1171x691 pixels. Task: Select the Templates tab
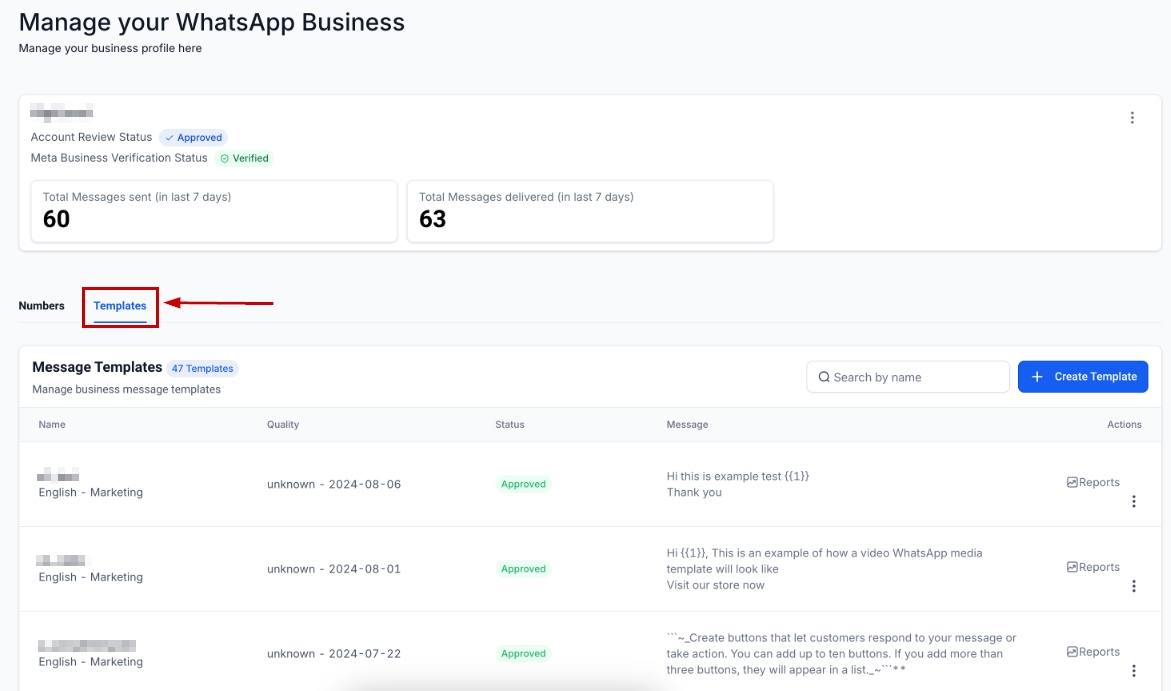coord(120,306)
